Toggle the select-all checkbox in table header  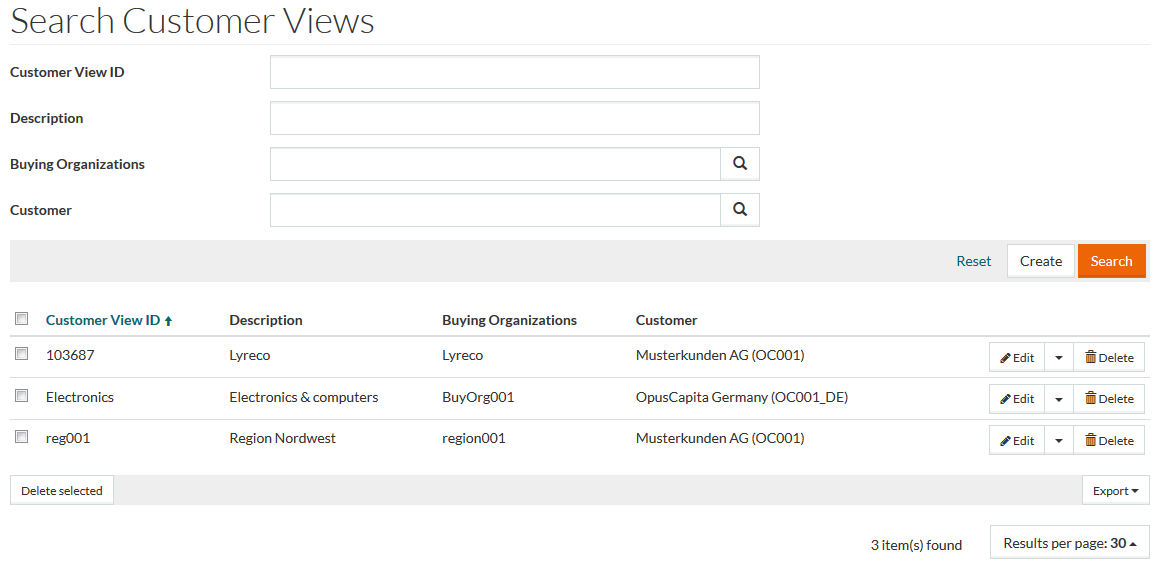pyautogui.click(x=21, y=319)
